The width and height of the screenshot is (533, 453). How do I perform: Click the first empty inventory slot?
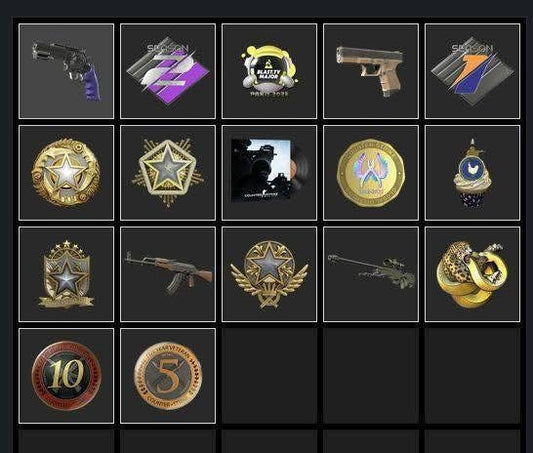(x=269, y=376)
